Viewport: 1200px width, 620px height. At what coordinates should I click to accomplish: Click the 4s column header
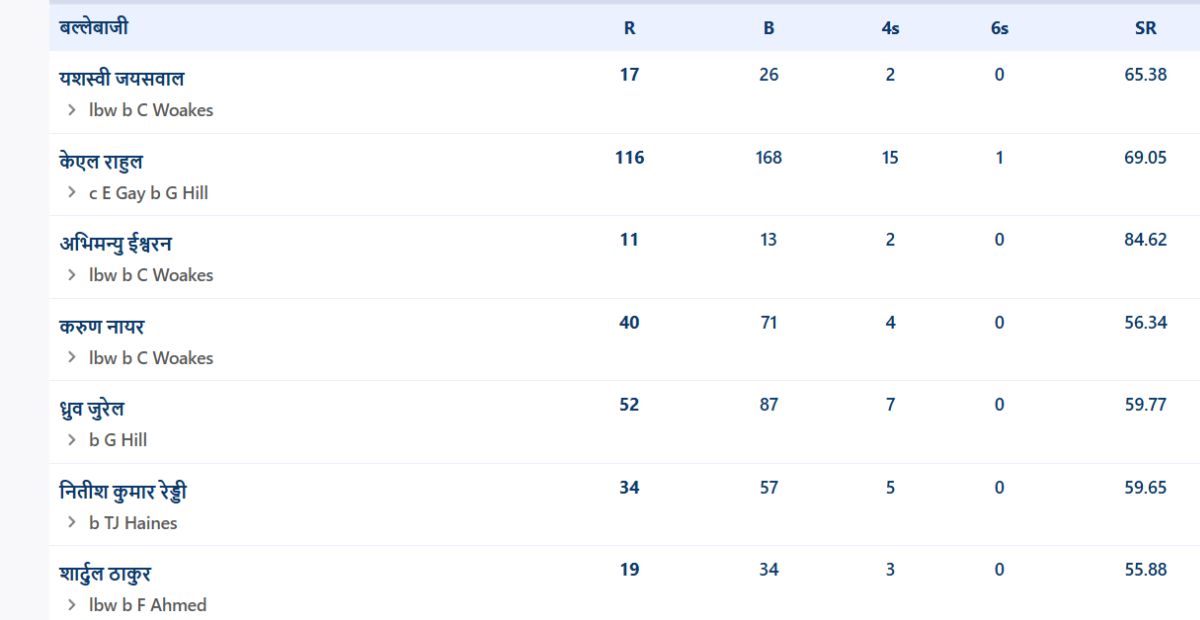point(890,29)
